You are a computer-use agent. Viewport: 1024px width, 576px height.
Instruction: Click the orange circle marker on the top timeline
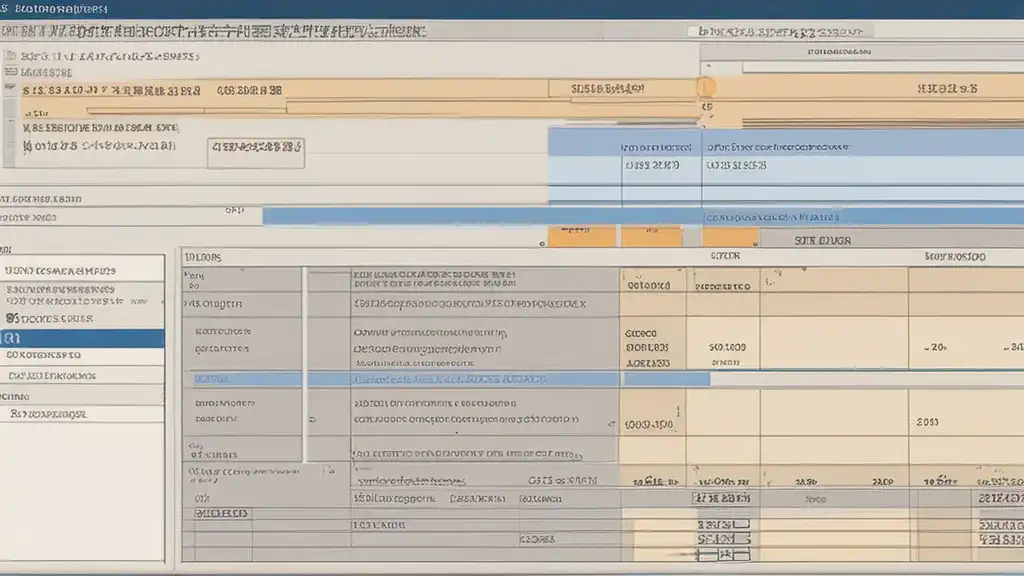[706, 88]
